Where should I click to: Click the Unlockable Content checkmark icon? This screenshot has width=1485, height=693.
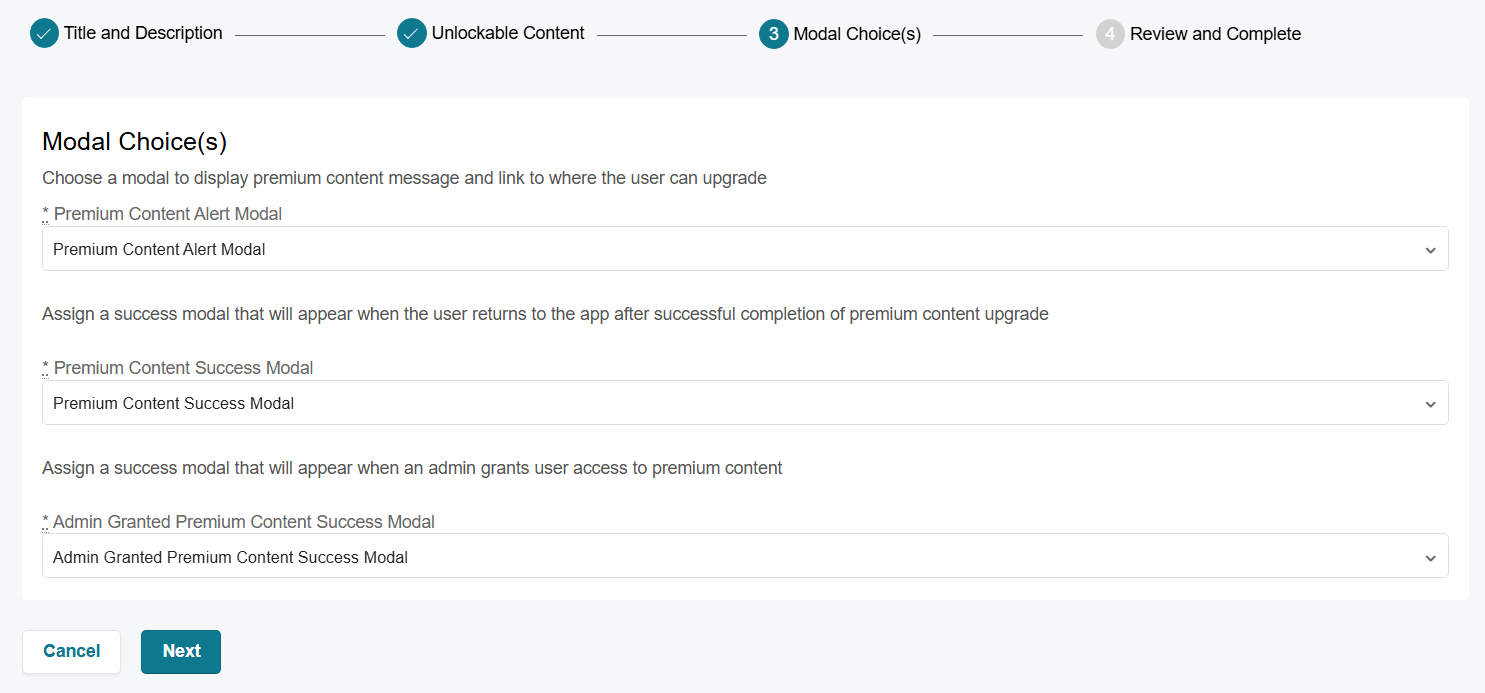point(412,34)
